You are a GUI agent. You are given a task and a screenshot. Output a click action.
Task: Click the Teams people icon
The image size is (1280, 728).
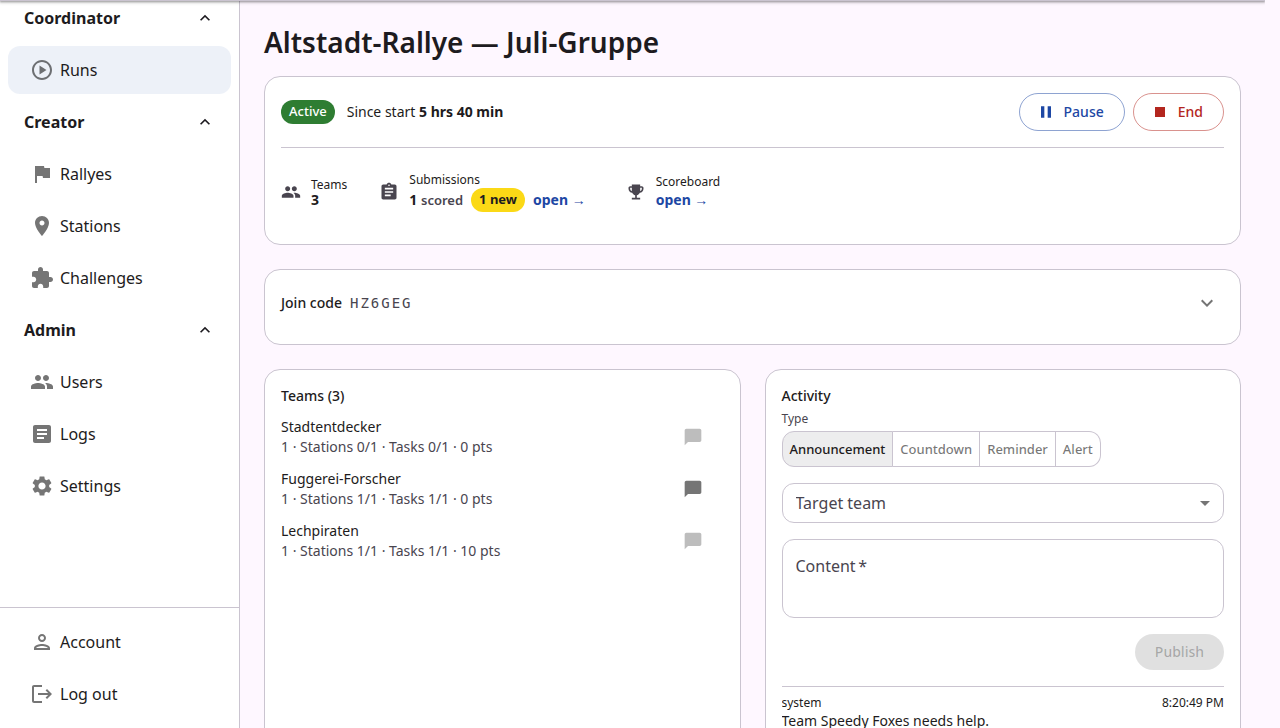click(291, 192)
